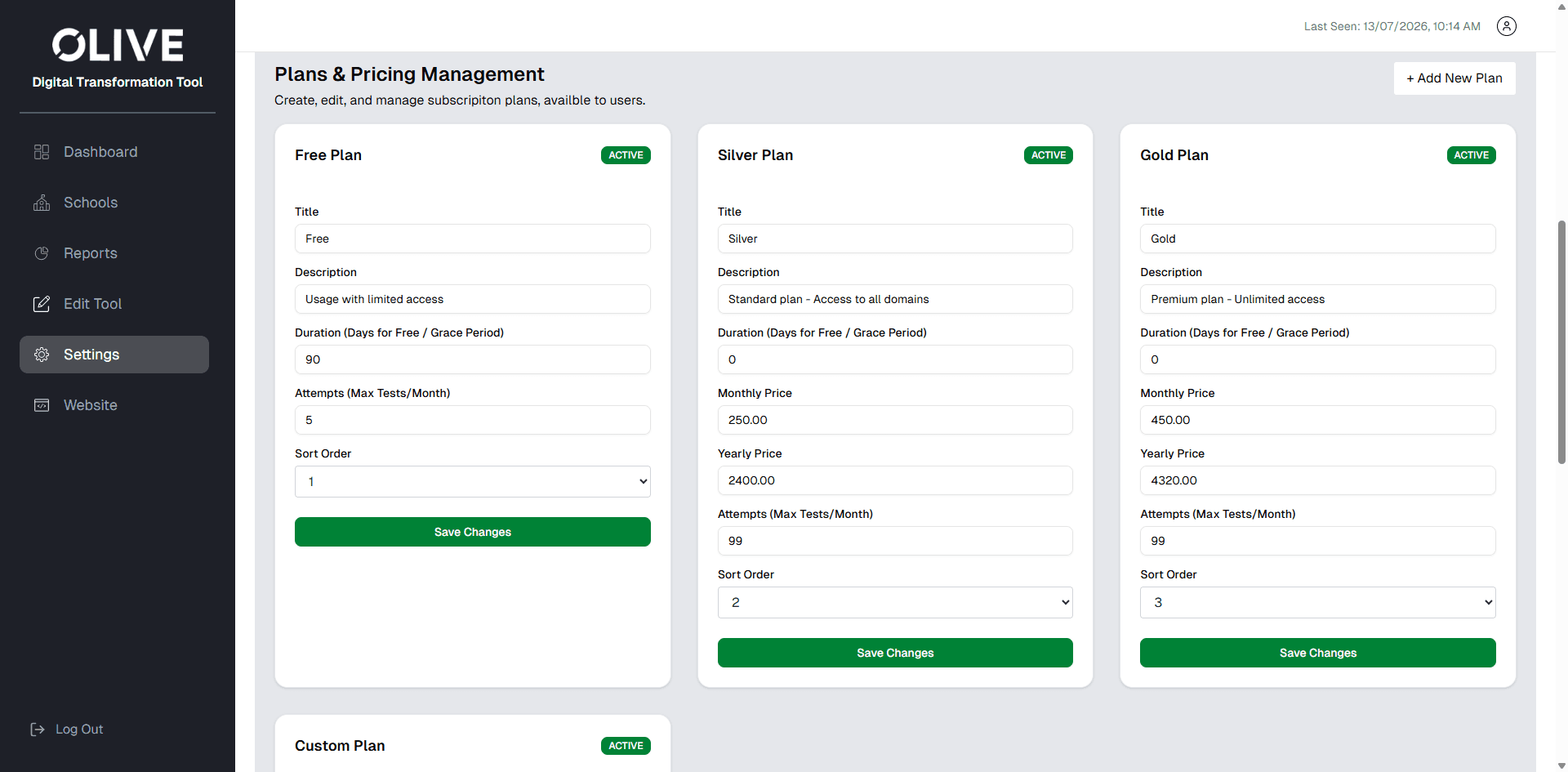This screenshot has height=772, width=1568.
Task: Click the Free Plan Description field
Action: pos(473,299)
